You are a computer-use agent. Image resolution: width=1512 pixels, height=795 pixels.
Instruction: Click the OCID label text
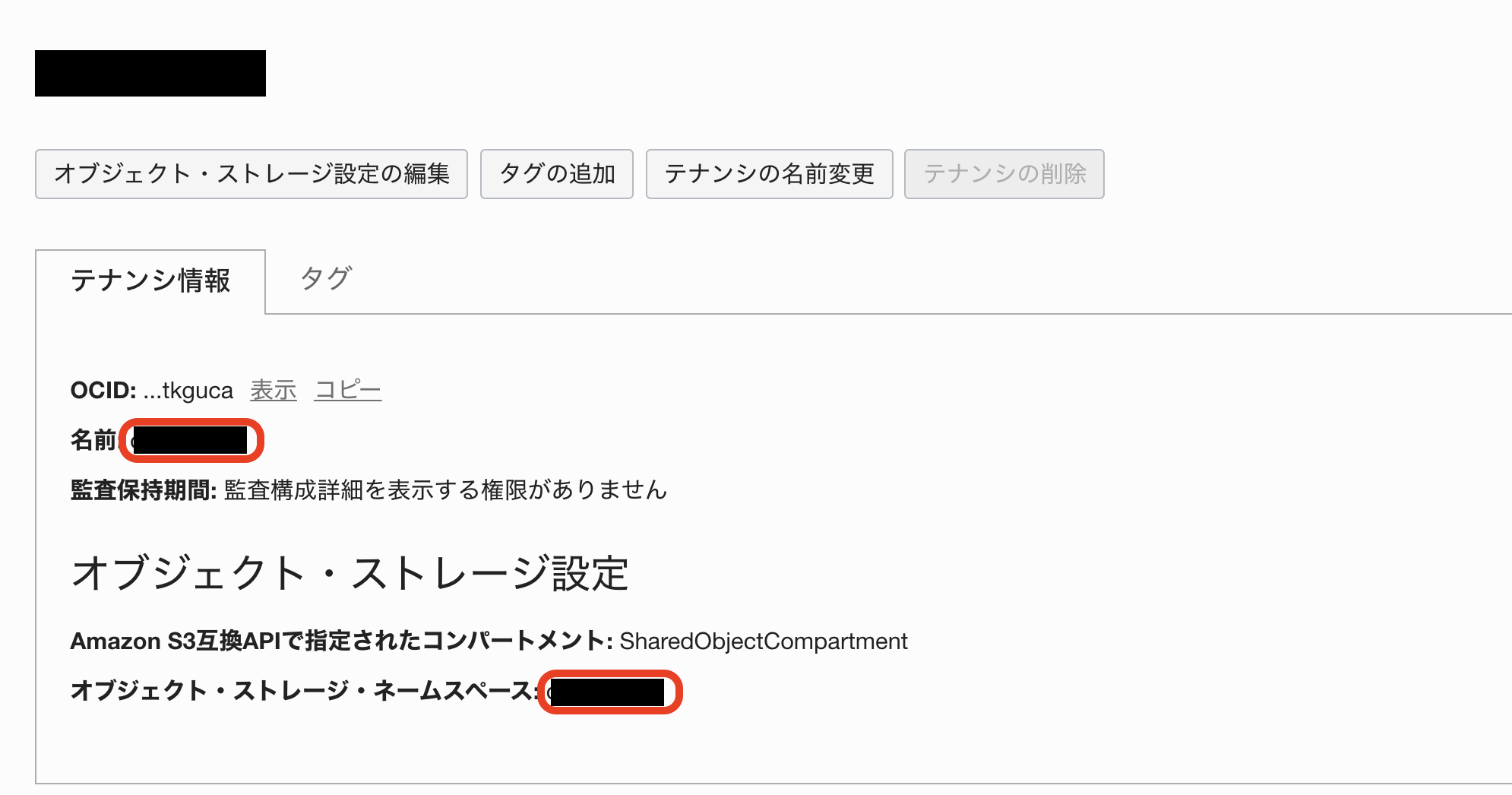pyautogui.click(x=103, y=391)
